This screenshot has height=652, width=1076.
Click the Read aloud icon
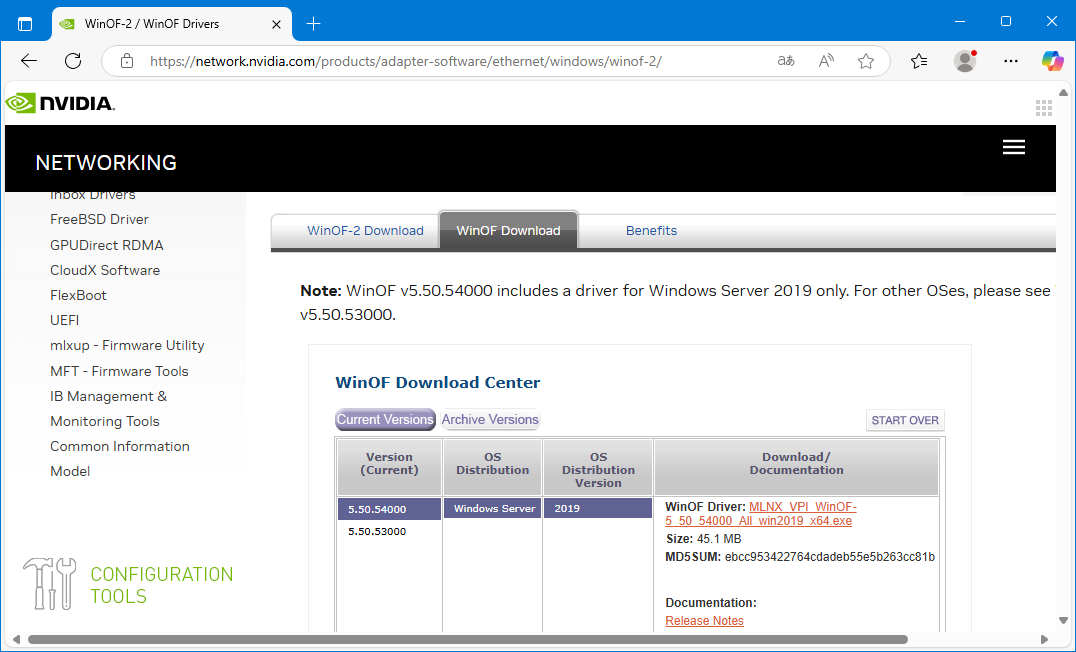(x=826, y=61)
